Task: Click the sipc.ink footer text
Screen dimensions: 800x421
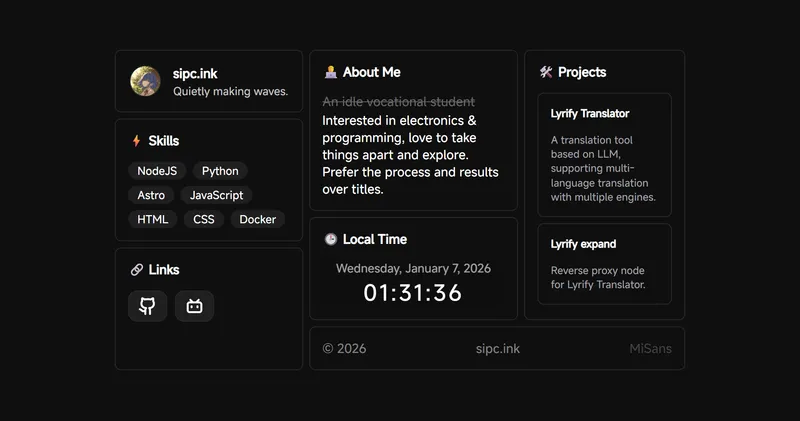Action: tap(497, 349)
